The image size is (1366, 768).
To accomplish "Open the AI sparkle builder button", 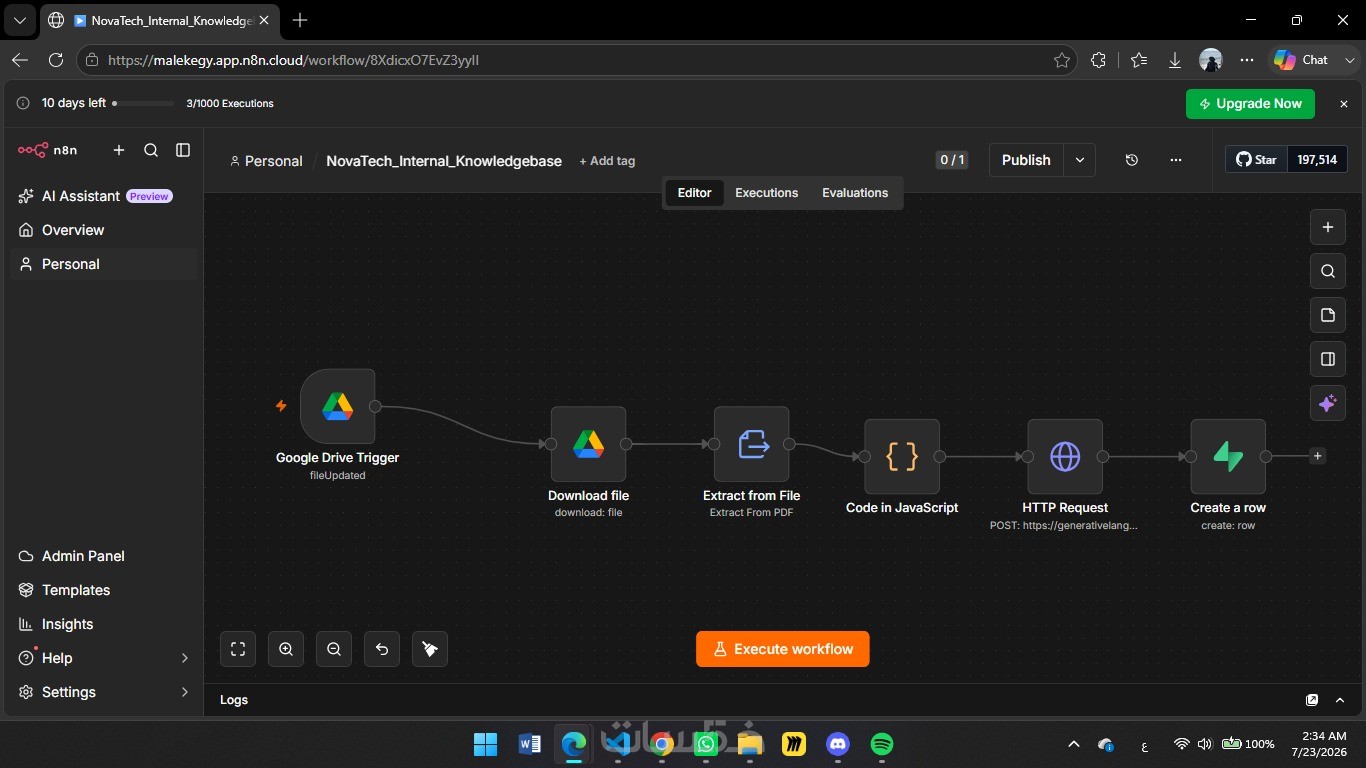I will tap(1328, 403).
